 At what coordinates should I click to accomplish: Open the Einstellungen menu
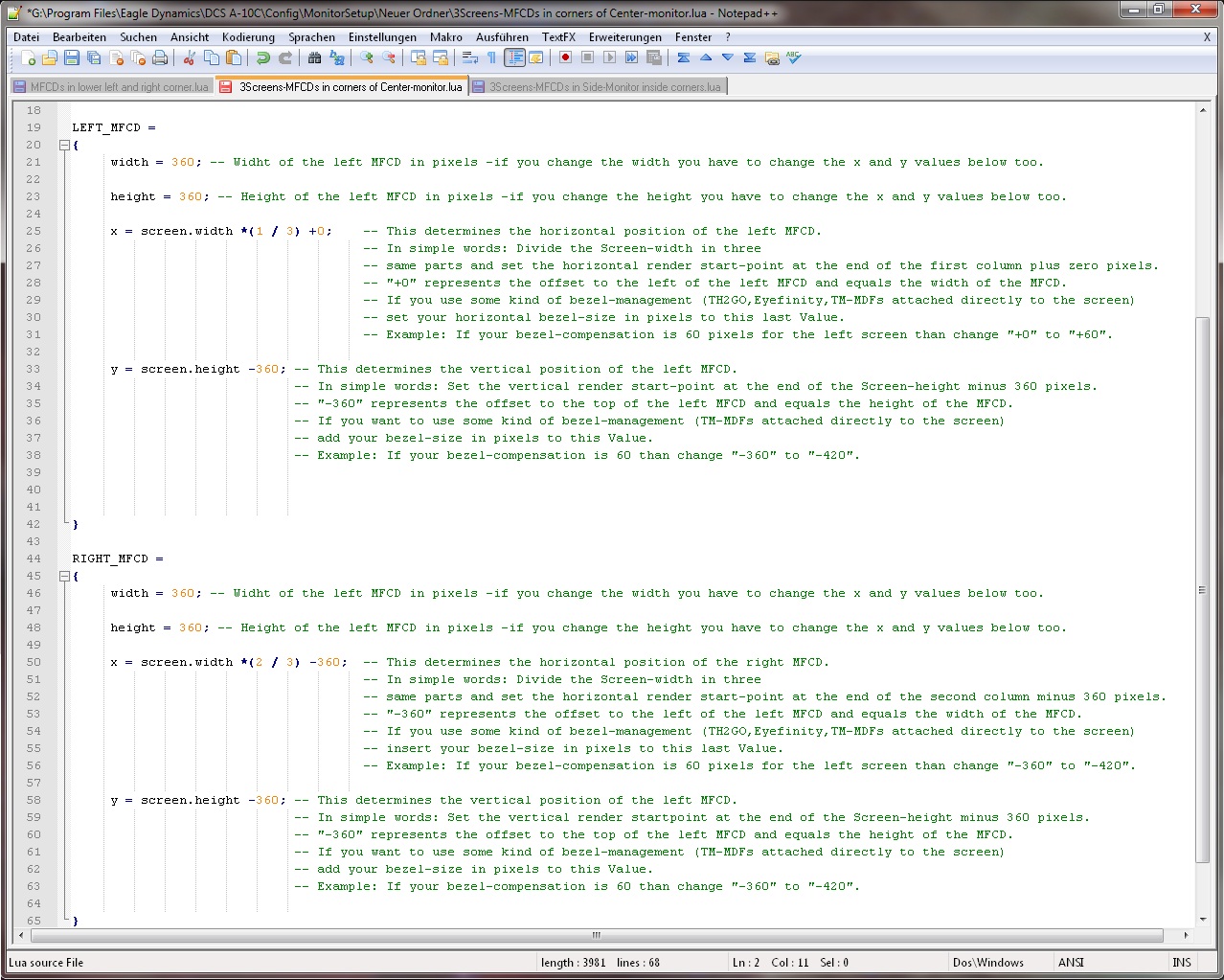tap(382, 37)
